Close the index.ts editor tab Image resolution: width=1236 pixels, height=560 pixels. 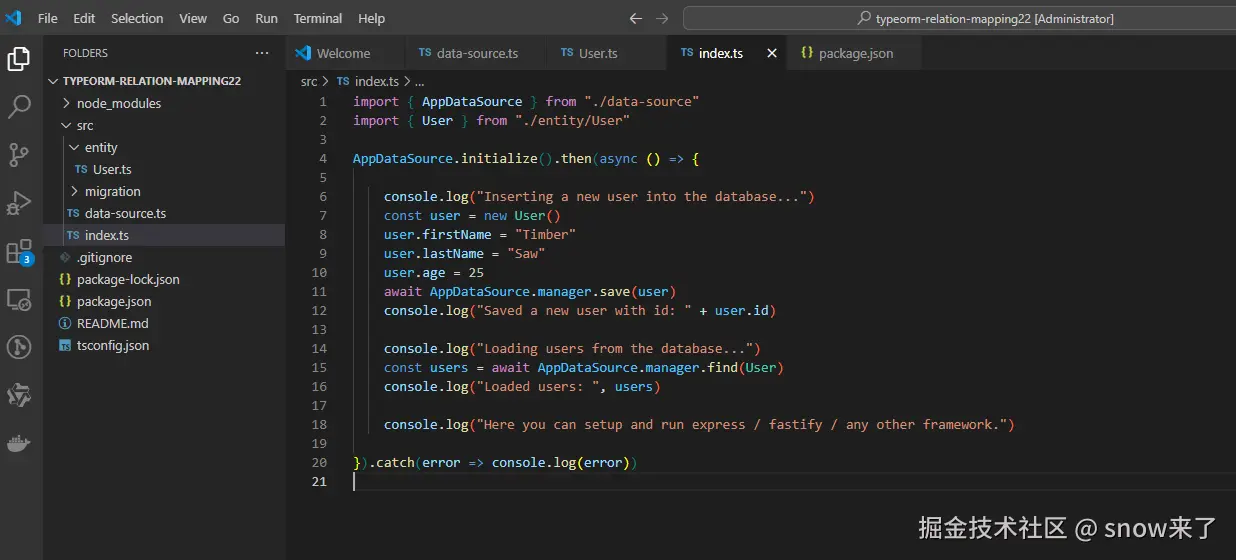coord(771,53)
